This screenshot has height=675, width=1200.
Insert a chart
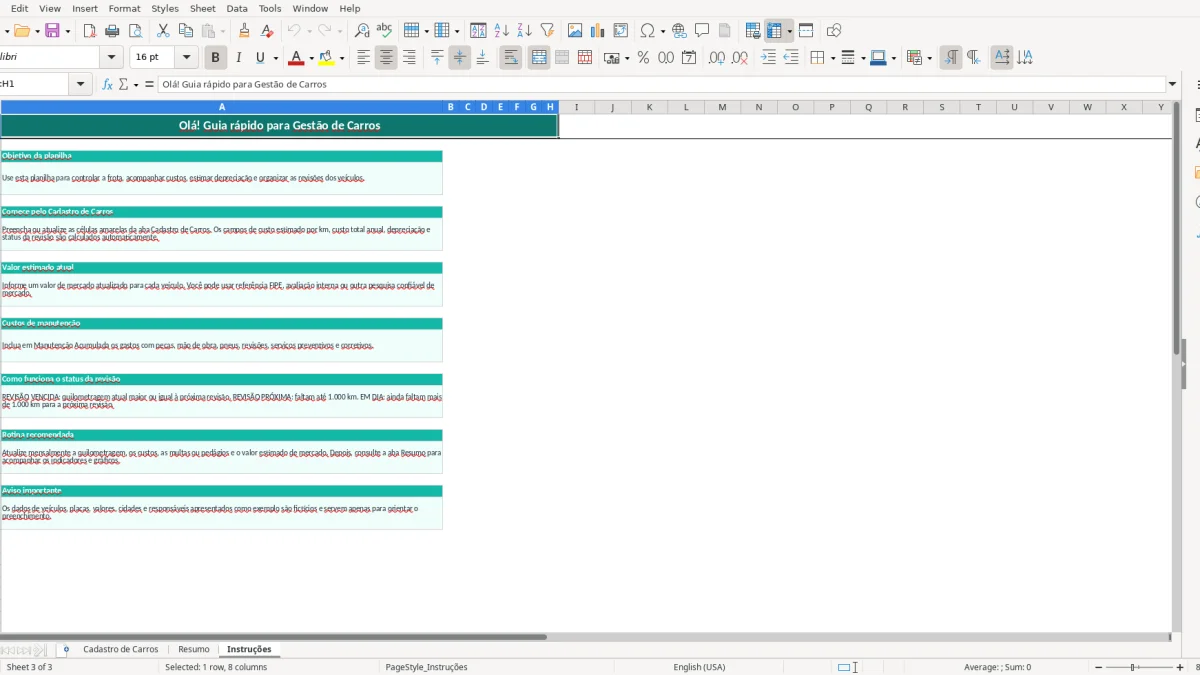pos(598,31)
